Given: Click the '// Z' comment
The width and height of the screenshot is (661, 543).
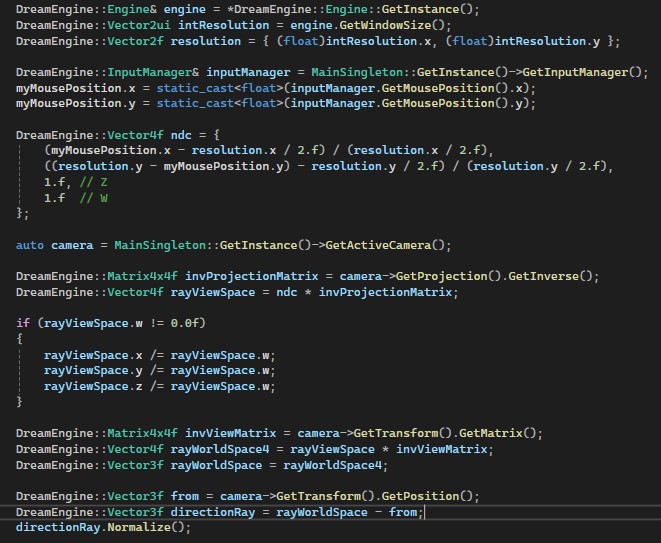Looking at the screenshot, I should tap(94, 183).
